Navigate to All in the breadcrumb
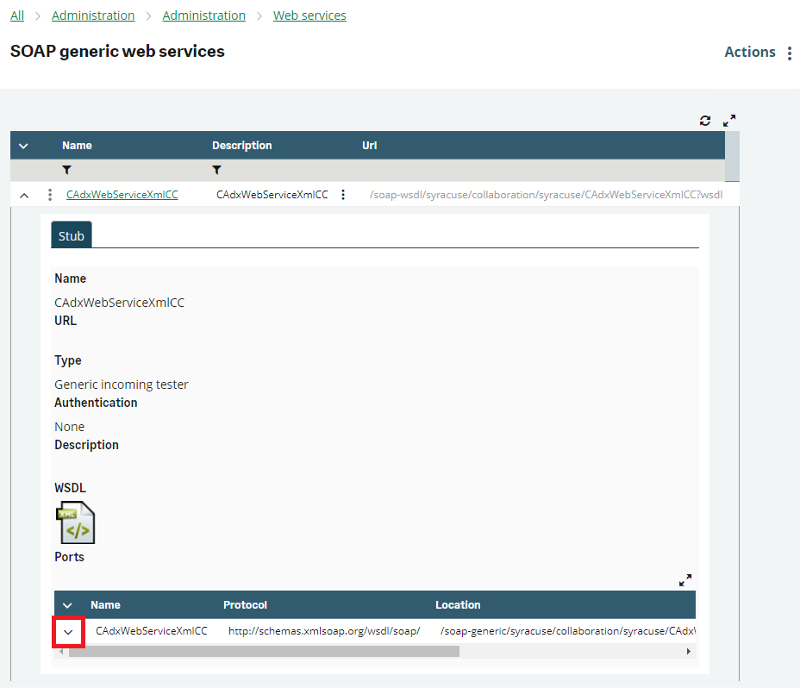The image size is (800, 688). click(17, 16)
